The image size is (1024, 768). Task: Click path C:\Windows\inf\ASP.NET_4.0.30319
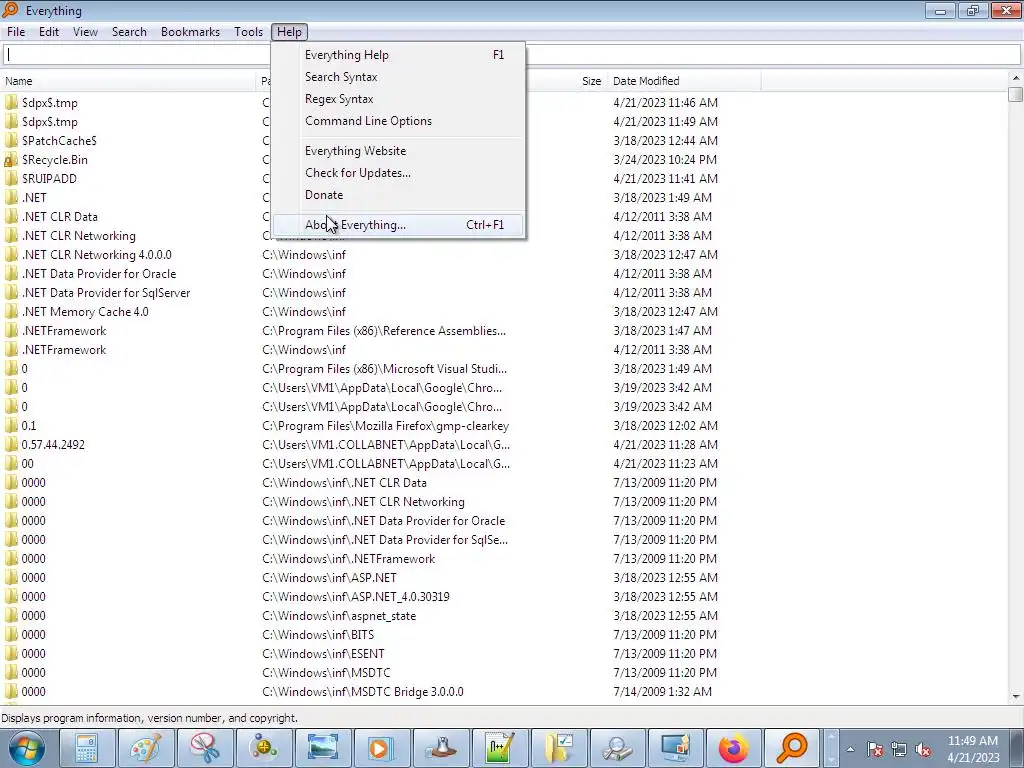(x=356, y=597)
